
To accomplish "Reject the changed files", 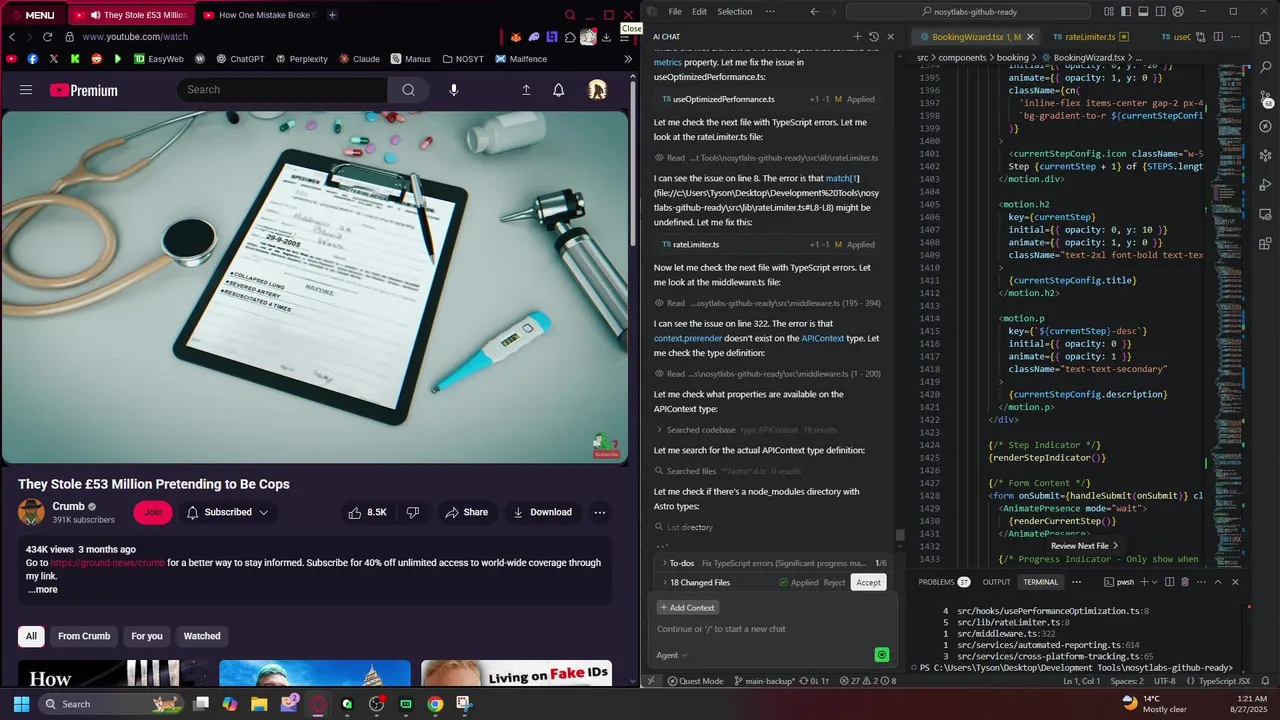I will pyautogui.click(x=834, y=582).
